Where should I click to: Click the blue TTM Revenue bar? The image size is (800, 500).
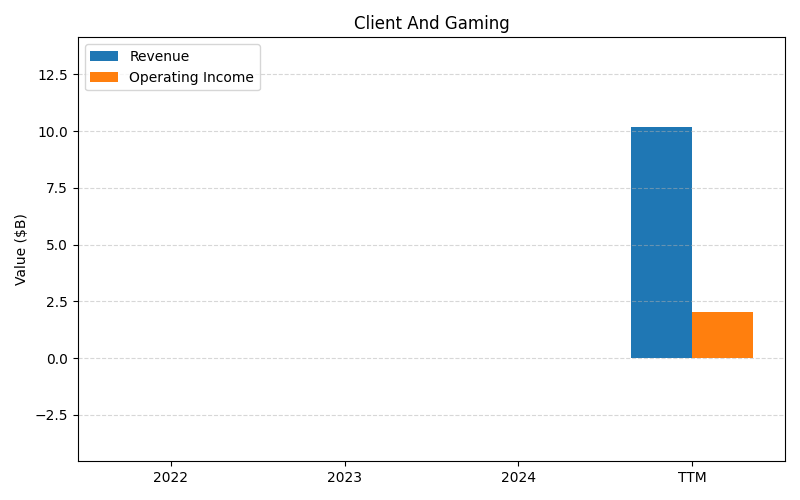pos(661,243)
